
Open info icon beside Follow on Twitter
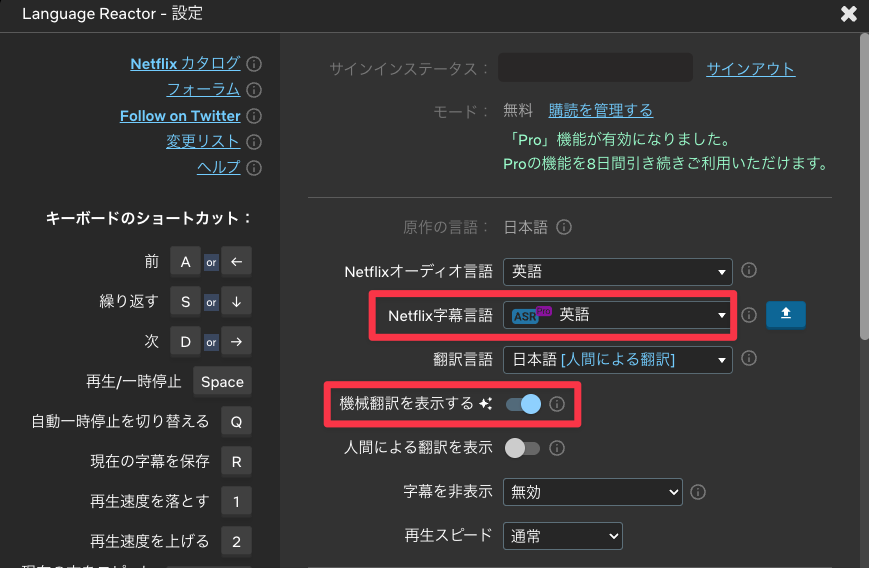tap(254, 116)
